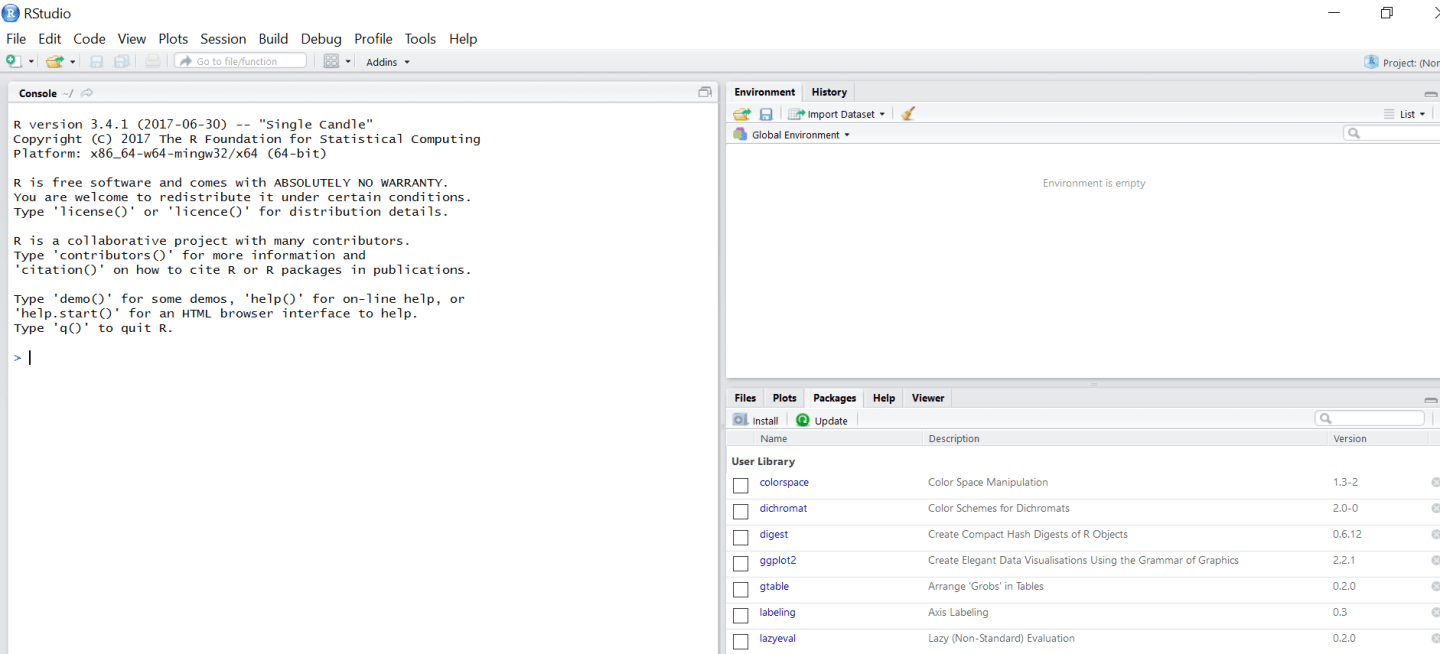Click the workspace panes grid icon
This screenshot has width=1440, height=654.
[x=332, y=61]
